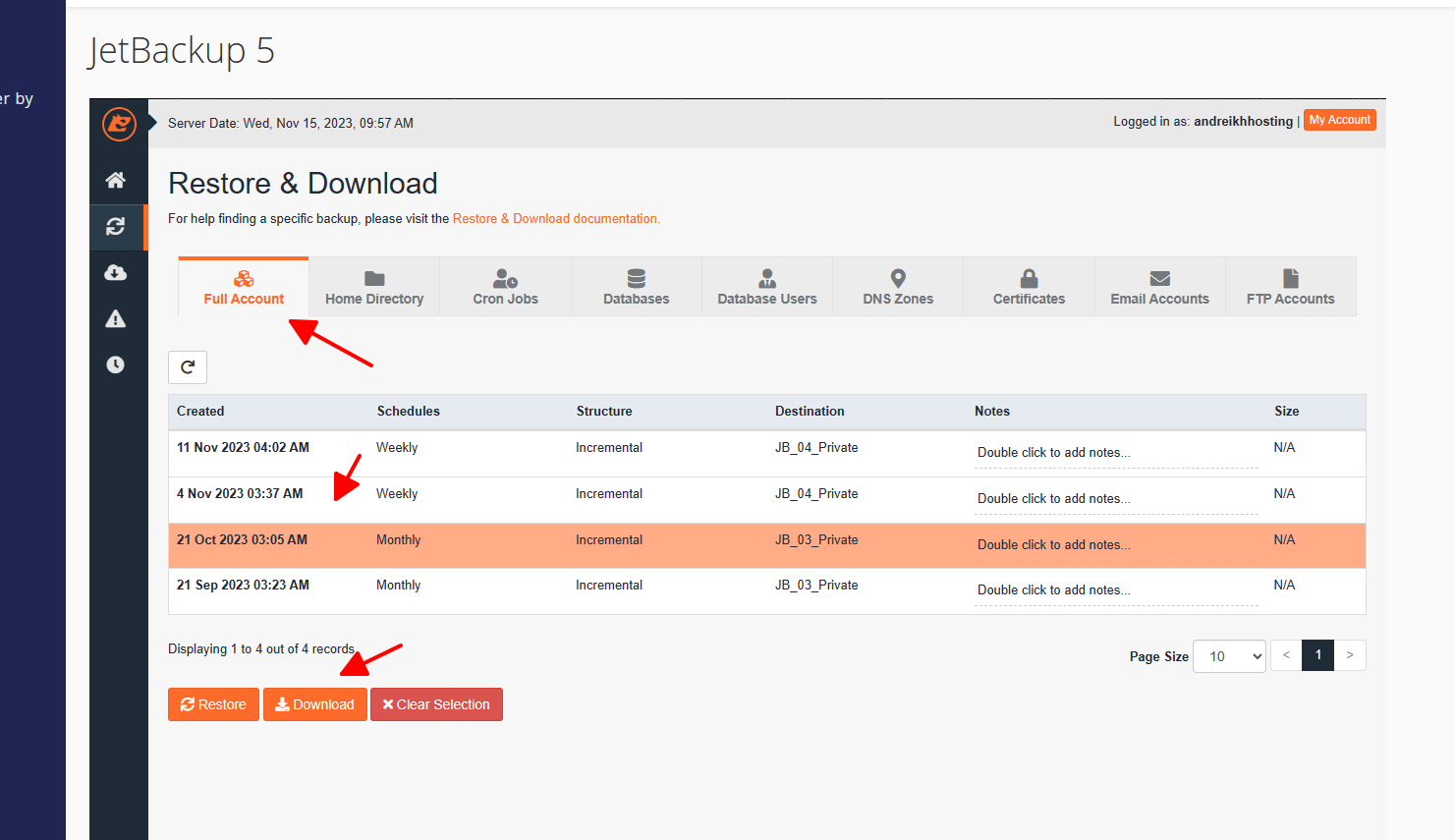Switch to the Database Users tab
Image resolution: width=1455 pixels, height=840 pixels.
[x=767, y=287]
